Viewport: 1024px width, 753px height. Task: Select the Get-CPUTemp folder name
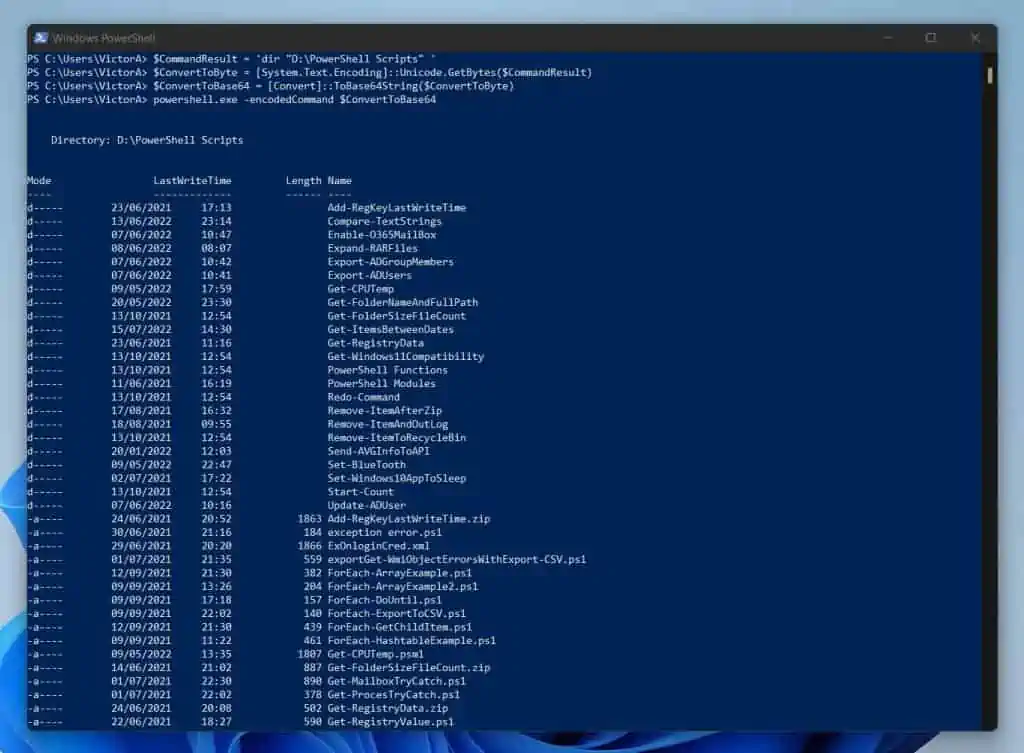coord(360,289)
